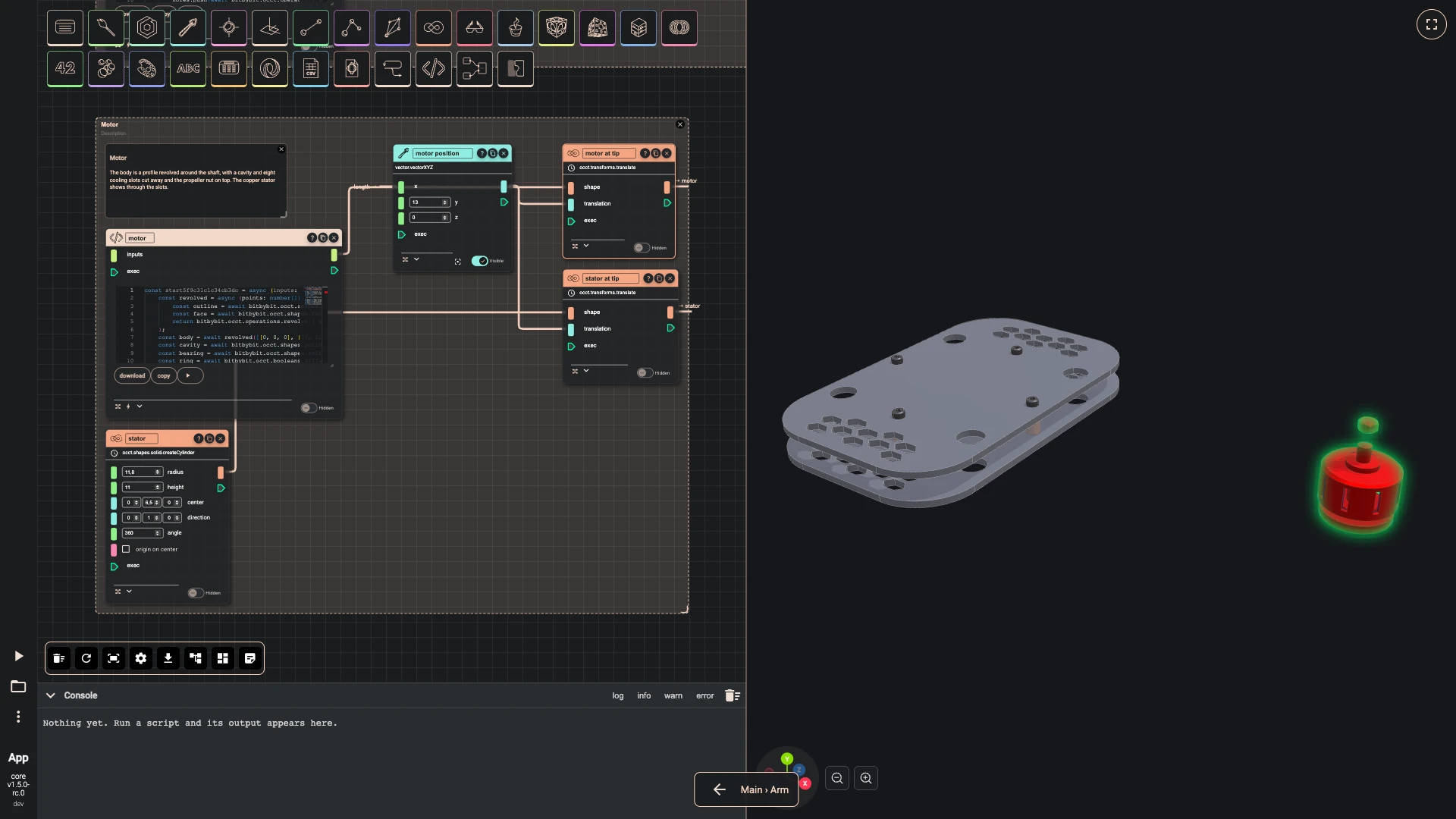
Task: Open the CSV document node category
Action: (311, 68)
